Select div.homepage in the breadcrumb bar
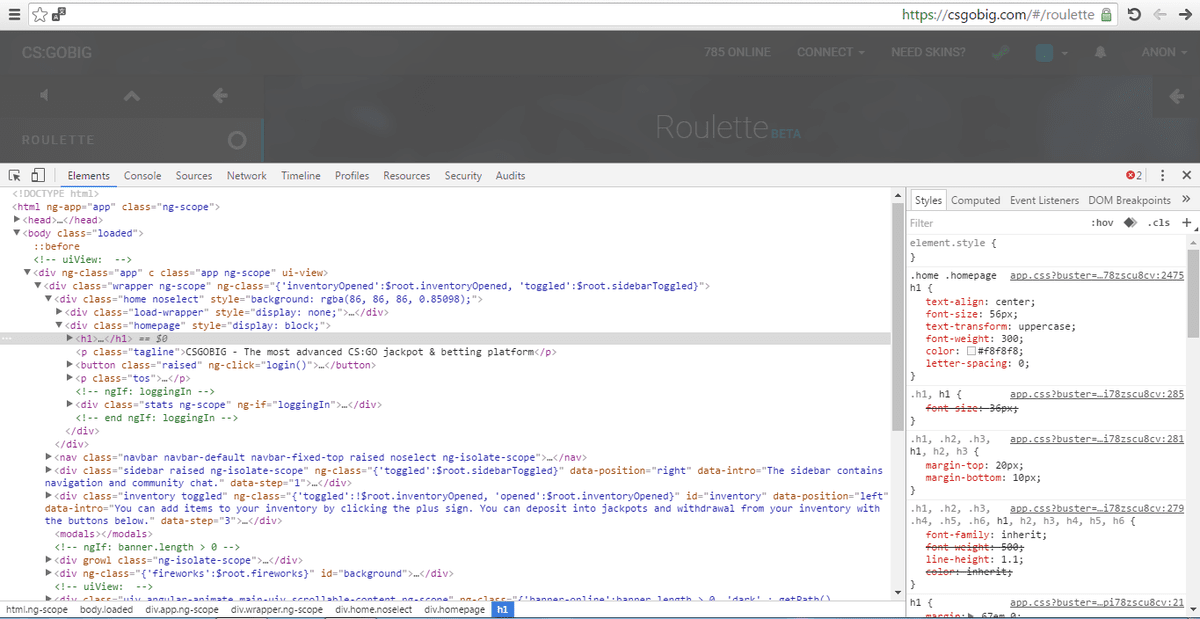1200x619 pixels. [x=455, y=609]
